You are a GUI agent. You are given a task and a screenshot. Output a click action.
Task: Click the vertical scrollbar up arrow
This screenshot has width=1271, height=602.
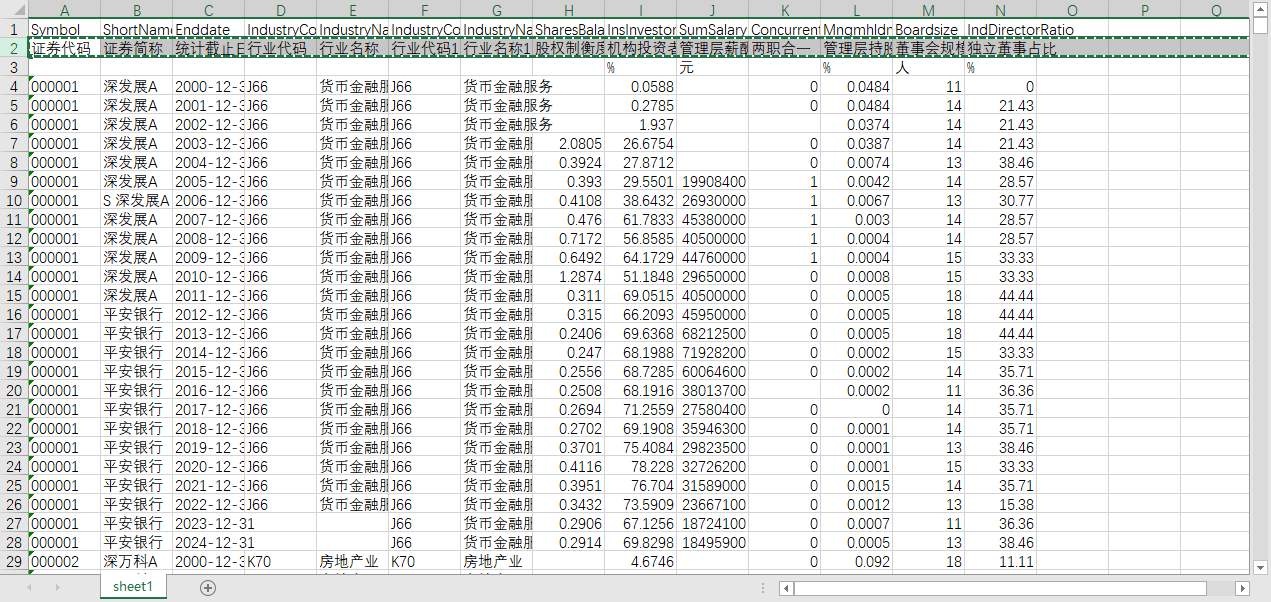(x=1261, y=10)
